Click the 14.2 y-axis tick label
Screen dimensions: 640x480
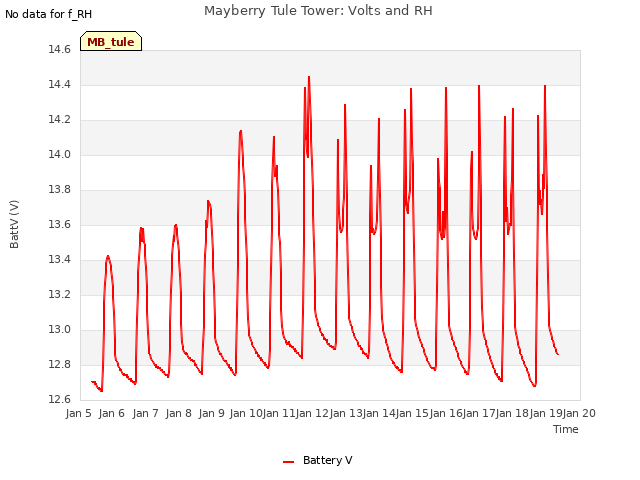click(60, 120)
